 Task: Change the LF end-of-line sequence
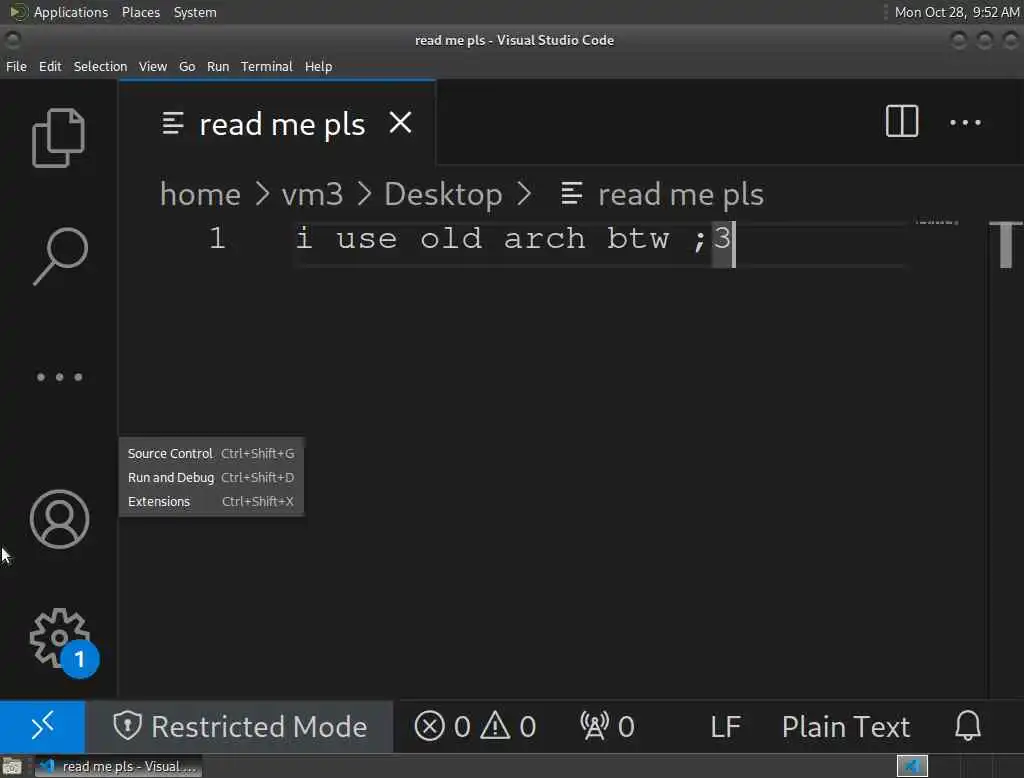coord(726,726)
